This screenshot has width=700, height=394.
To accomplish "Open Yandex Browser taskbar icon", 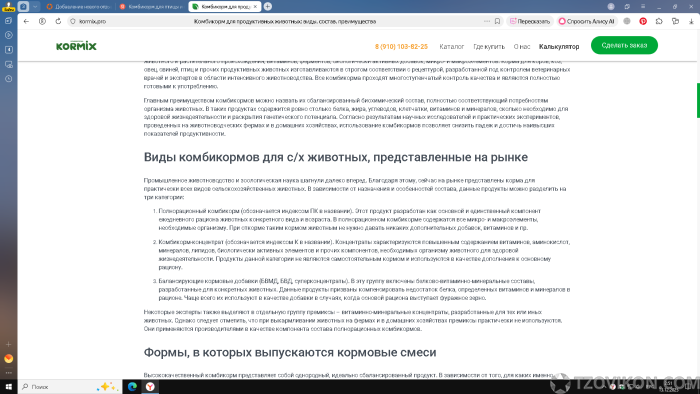I will pyautogui.click(x=150, y=386).
